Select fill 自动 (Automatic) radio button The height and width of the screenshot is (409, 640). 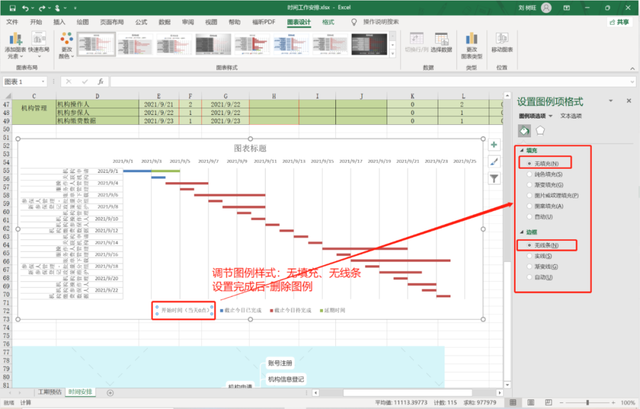pos(529,217)
